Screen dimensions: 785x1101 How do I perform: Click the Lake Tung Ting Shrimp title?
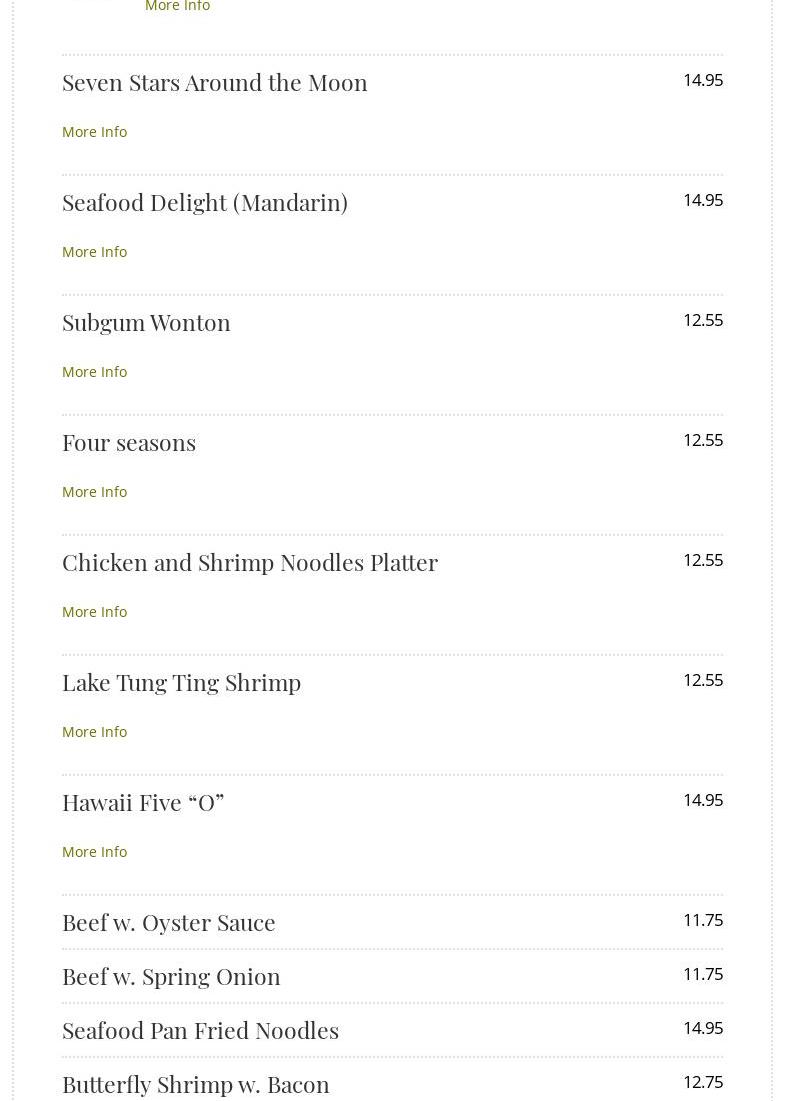click(x=181, y=682)
